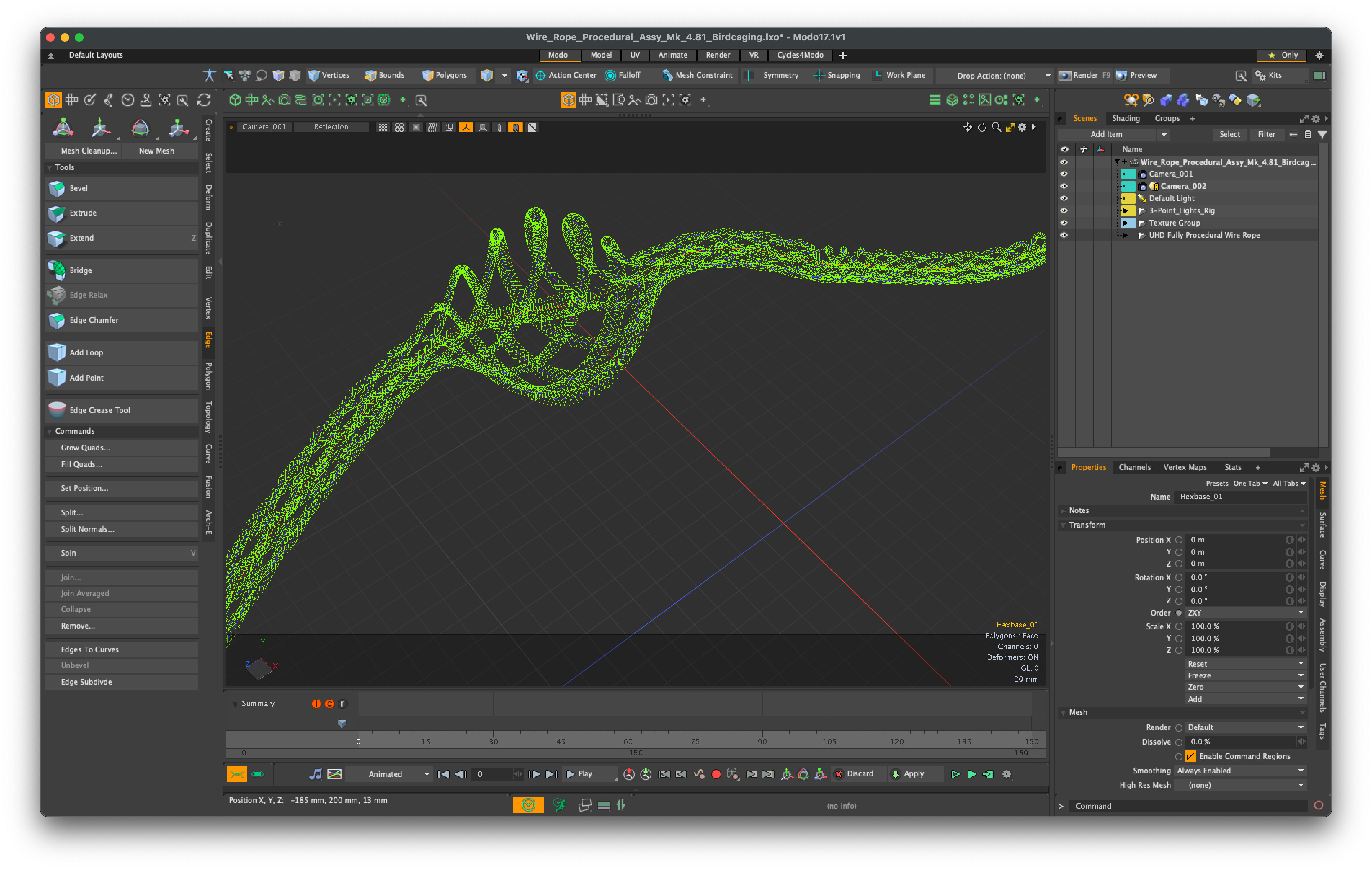Screen dimensions: 1372x870
Task: Select the Edge Chamfer tool
Action: coord(121,320)
